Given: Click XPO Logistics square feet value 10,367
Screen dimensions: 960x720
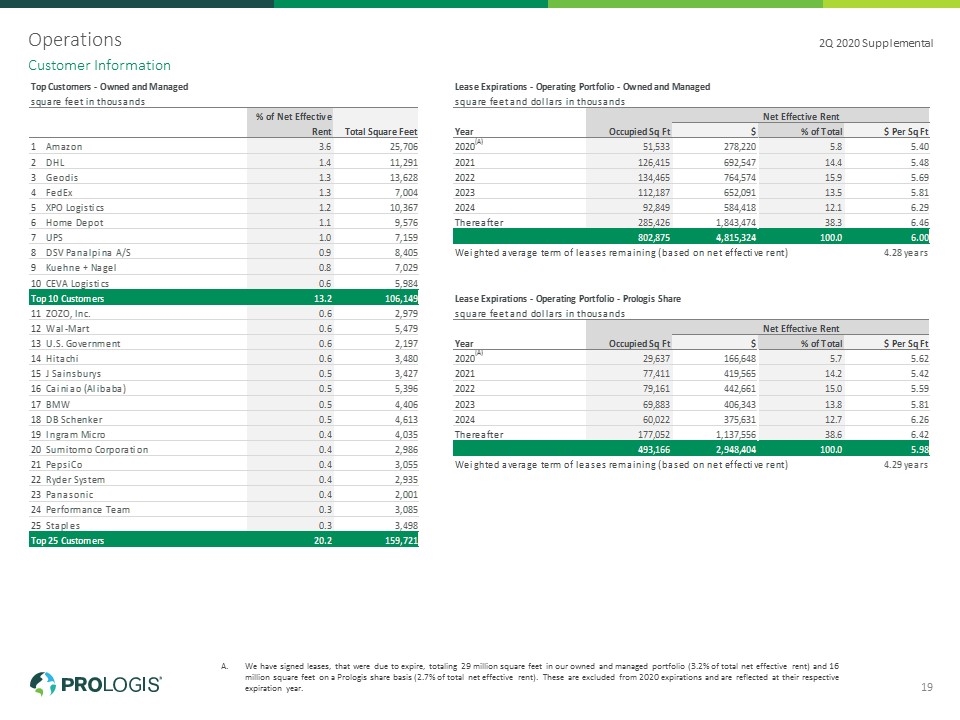Looking at the screenshot, I should (x=403, y=208).
